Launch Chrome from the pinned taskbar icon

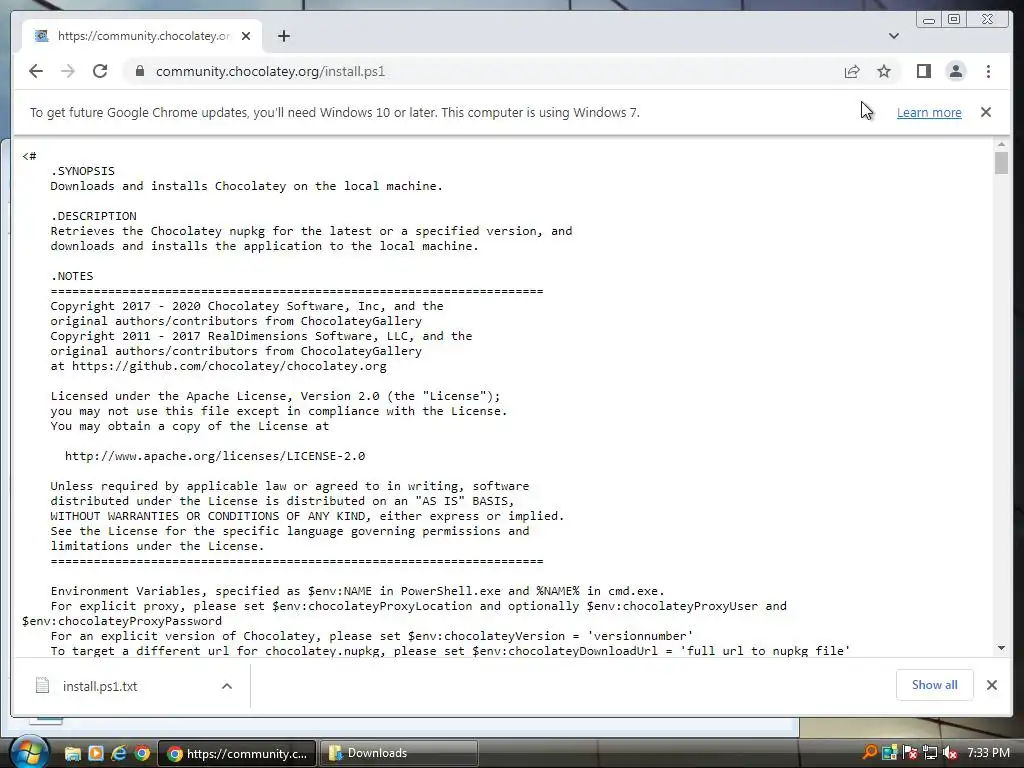[142, 754]
